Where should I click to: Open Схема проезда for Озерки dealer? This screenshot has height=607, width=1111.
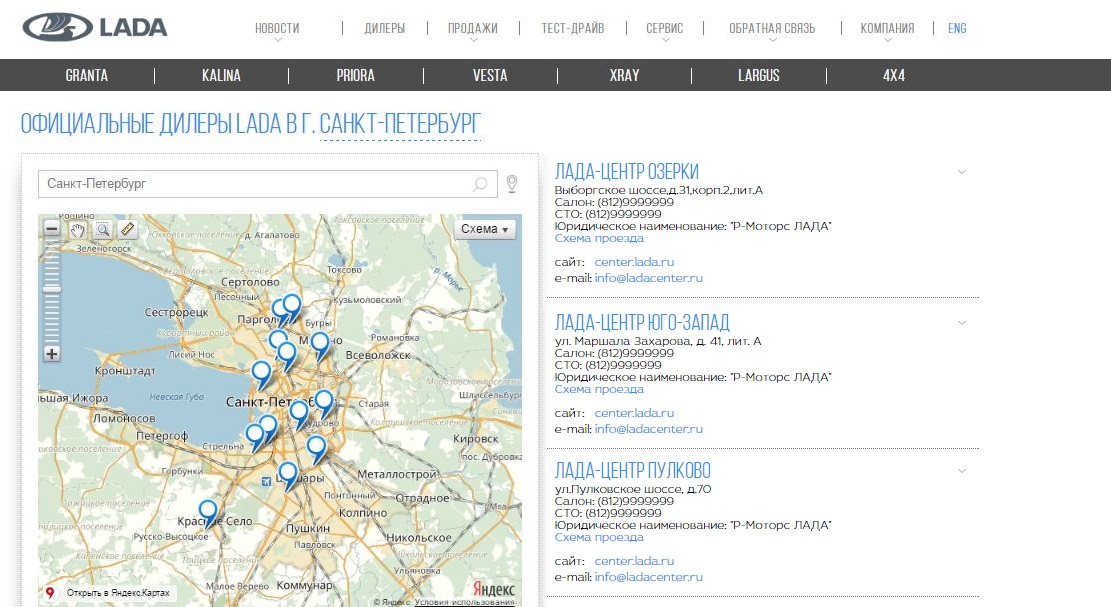pos(599,239)
